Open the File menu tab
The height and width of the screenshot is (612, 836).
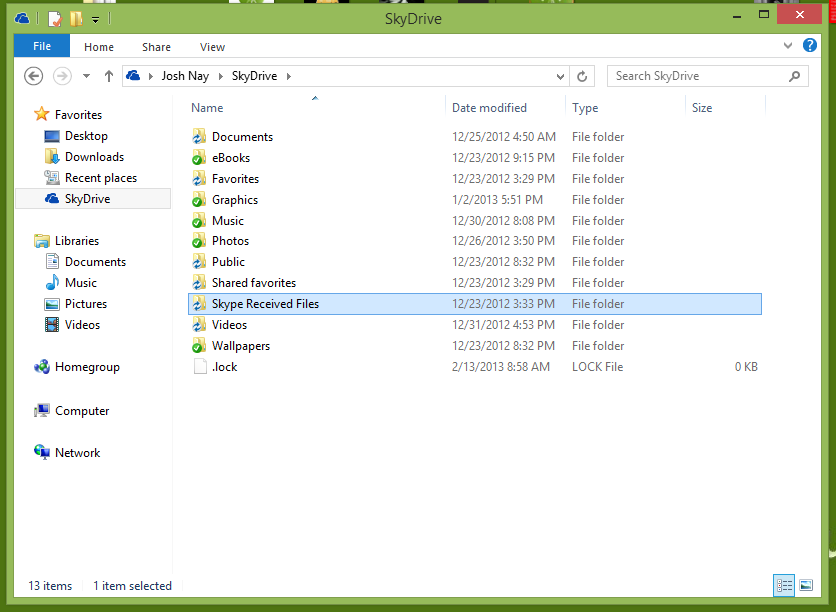click(42, 46)
